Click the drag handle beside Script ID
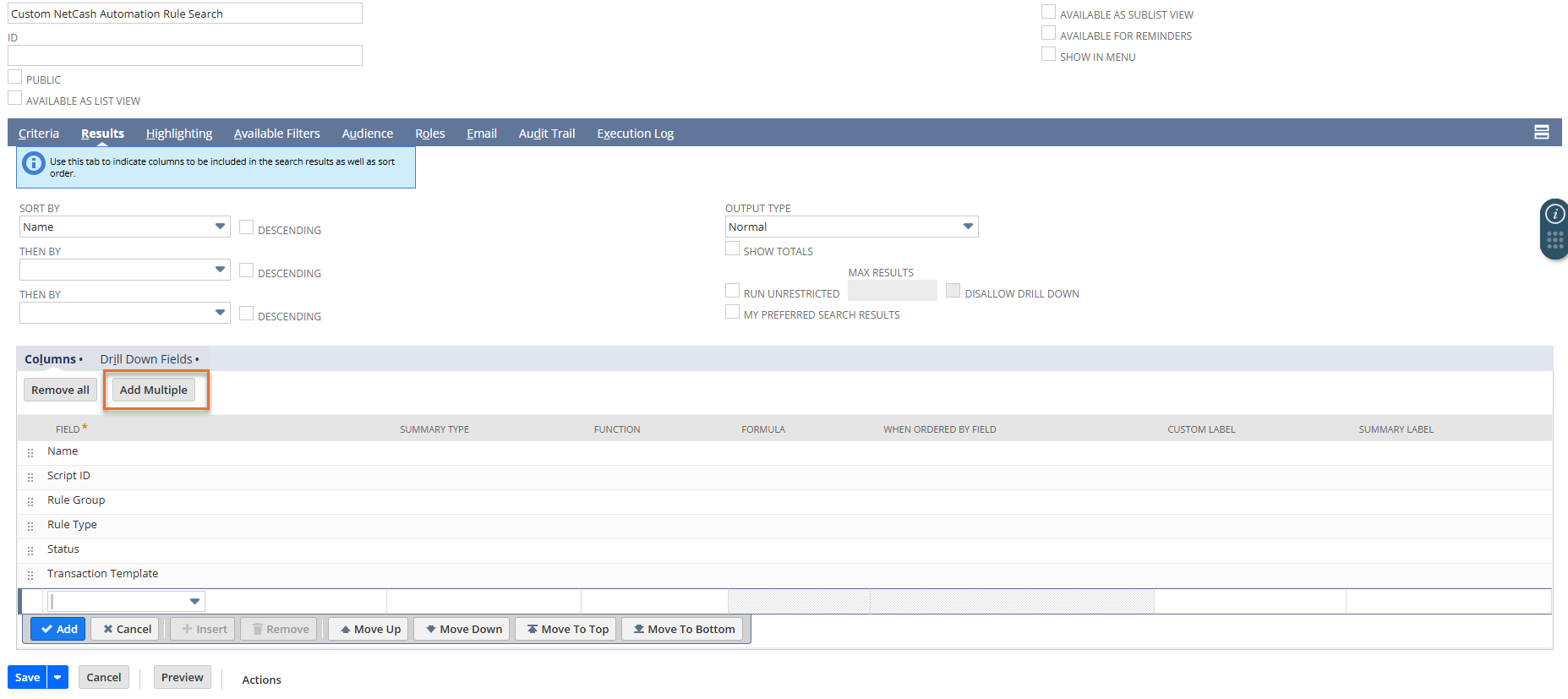 [x=30, y=478]
